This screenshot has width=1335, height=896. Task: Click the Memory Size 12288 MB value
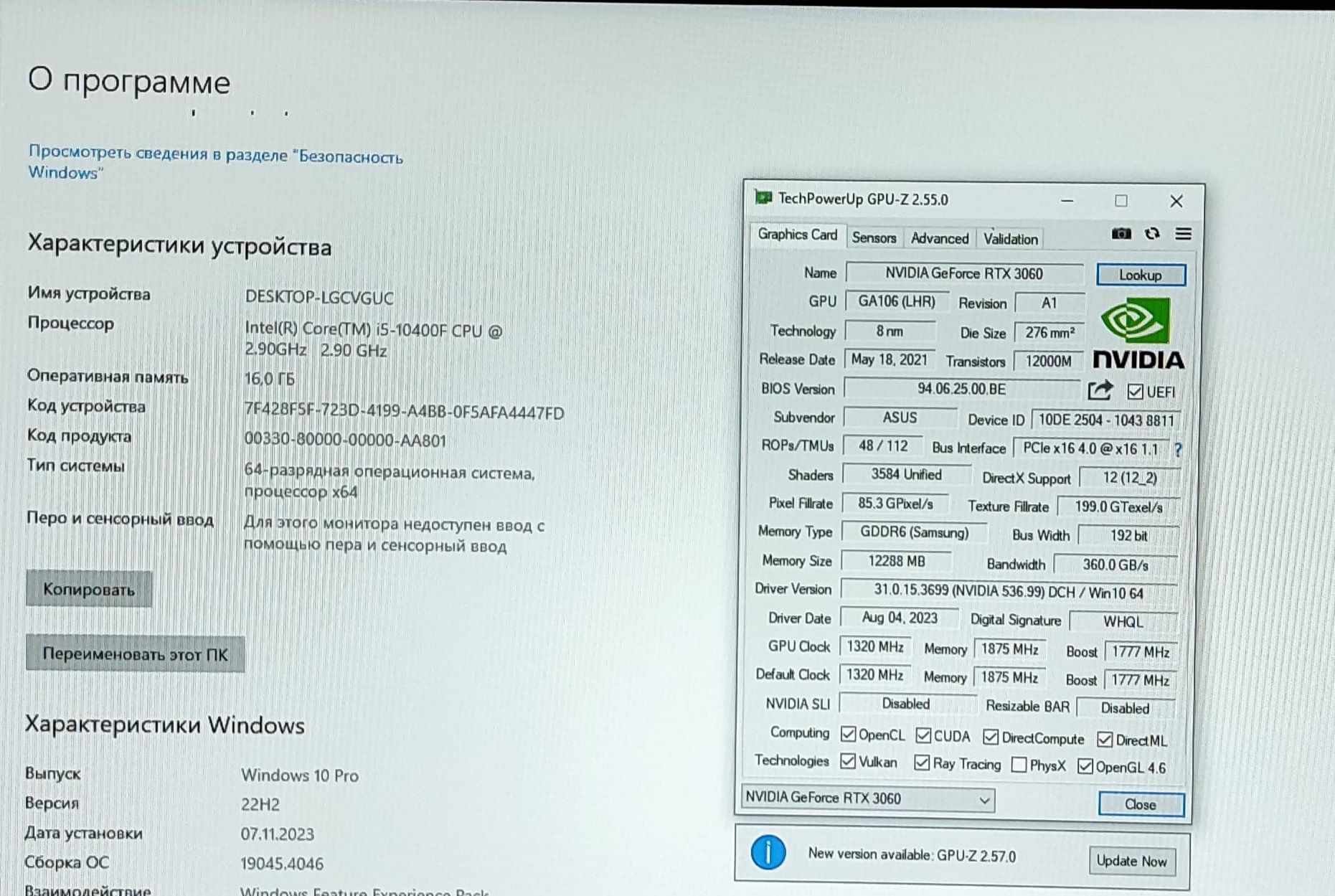pos(896,561)
